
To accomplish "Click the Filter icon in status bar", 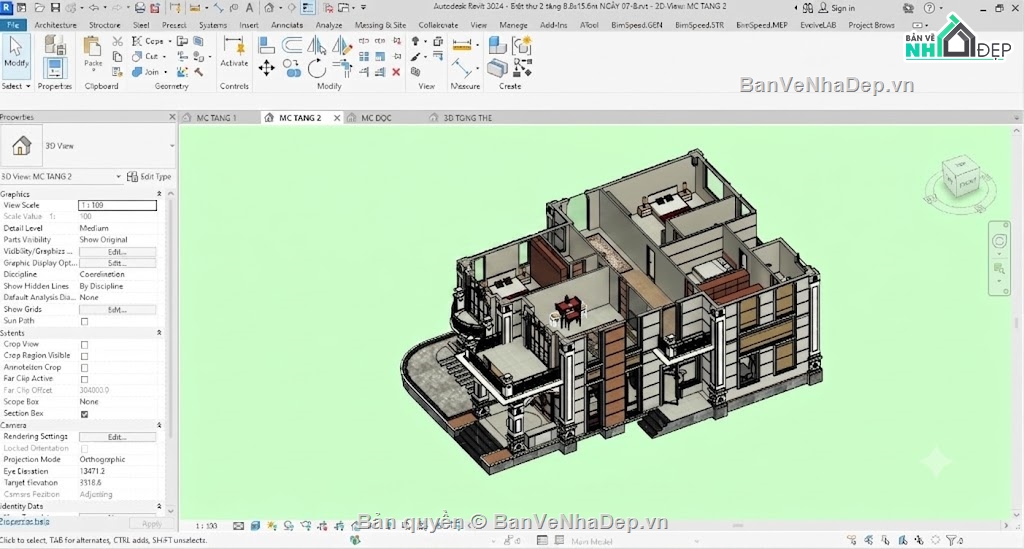I will 952,541.
